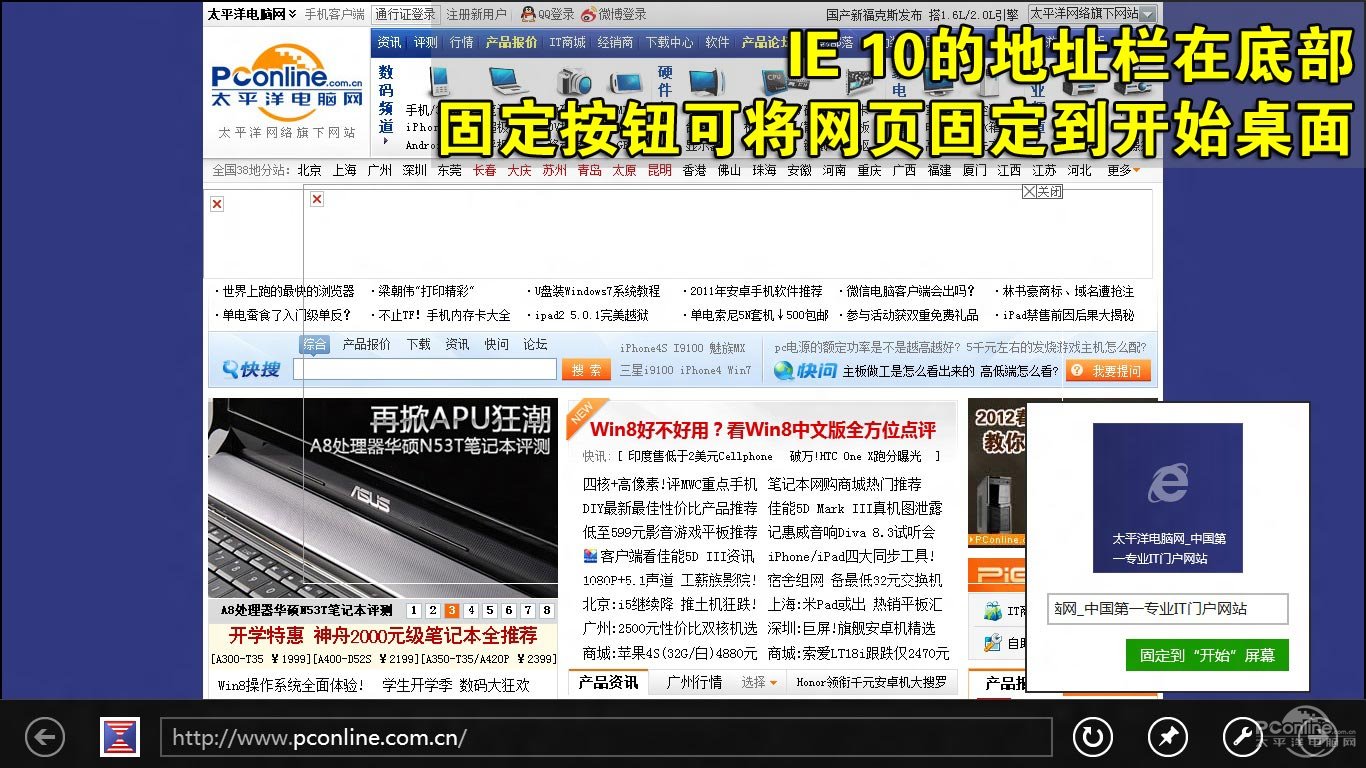Select the 下载 search tab
This screenshot has width=1366, height=768.
point(418,344)
